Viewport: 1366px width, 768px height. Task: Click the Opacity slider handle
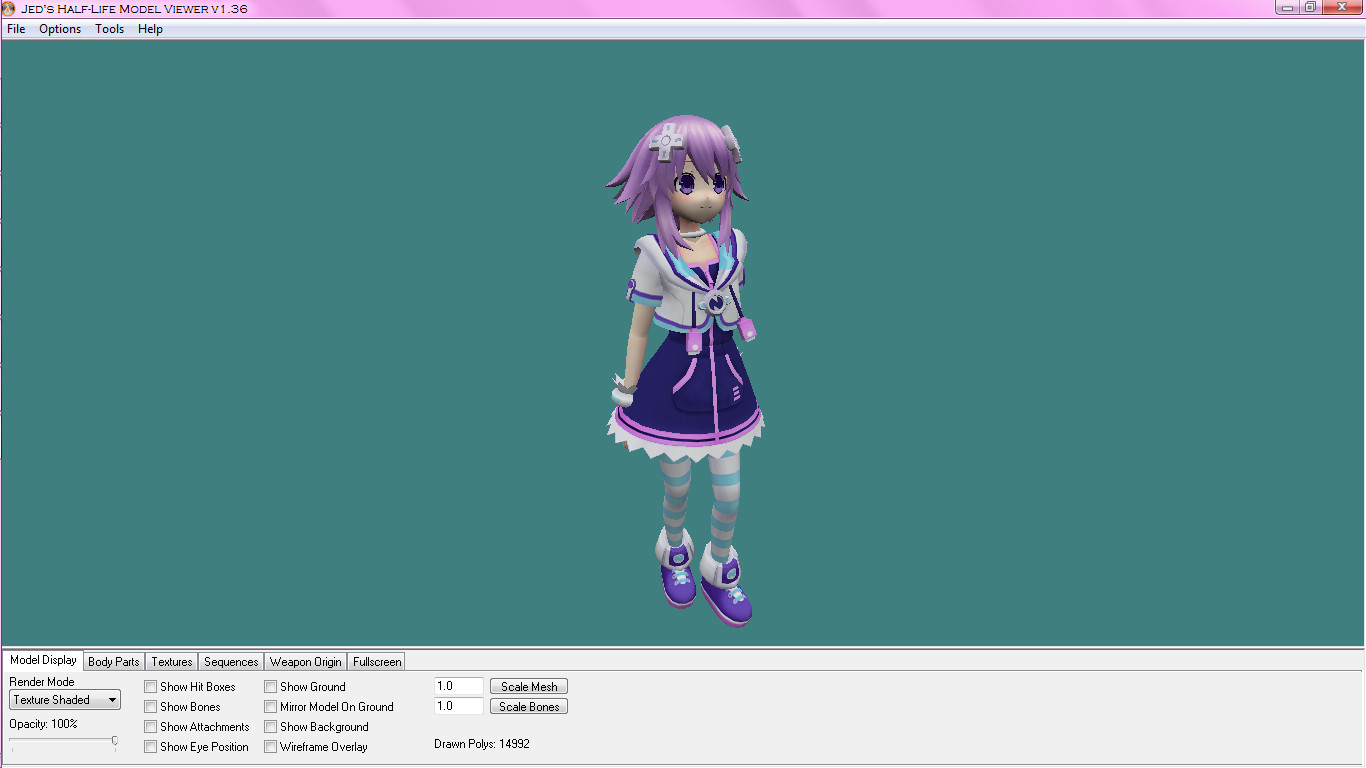(115, 743)
